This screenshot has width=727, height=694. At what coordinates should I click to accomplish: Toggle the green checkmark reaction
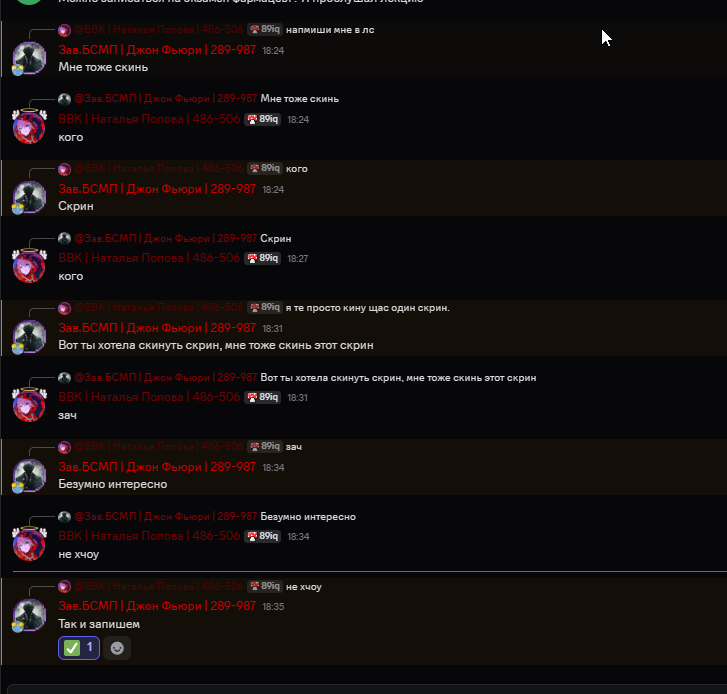pyautogui.click(x=79, y=648)
